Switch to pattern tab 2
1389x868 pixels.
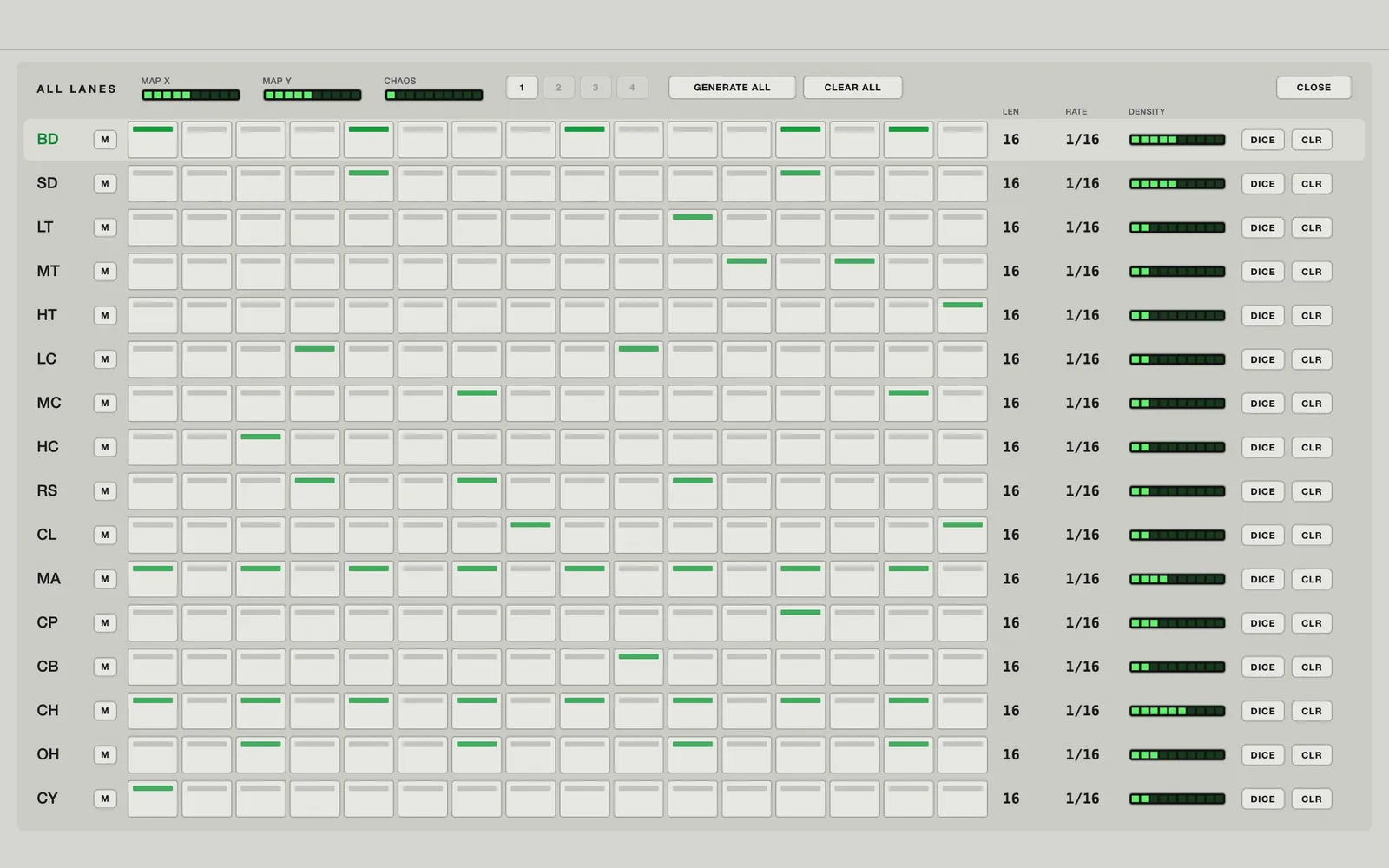pyautogui.click(x=558, y=88)
